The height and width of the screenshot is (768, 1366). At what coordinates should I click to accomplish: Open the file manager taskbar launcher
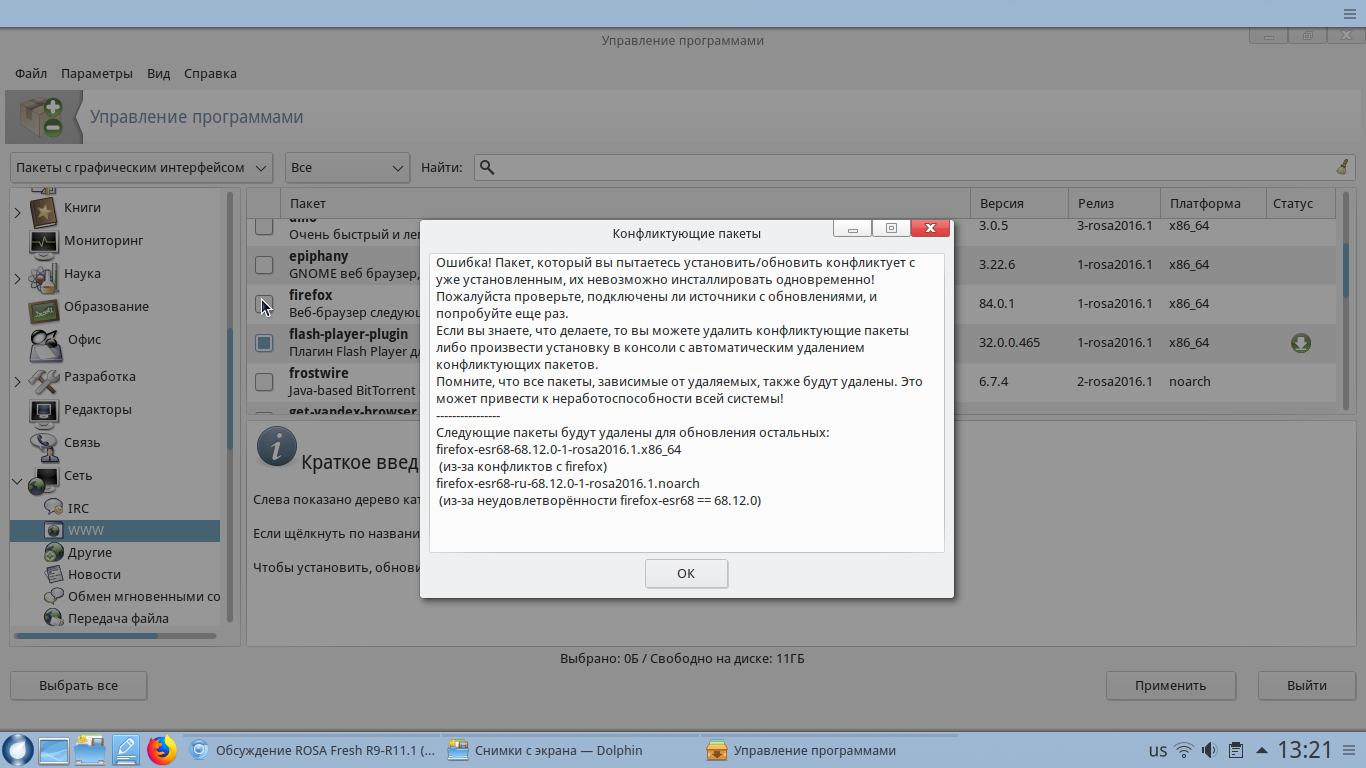tap(90, 749)
